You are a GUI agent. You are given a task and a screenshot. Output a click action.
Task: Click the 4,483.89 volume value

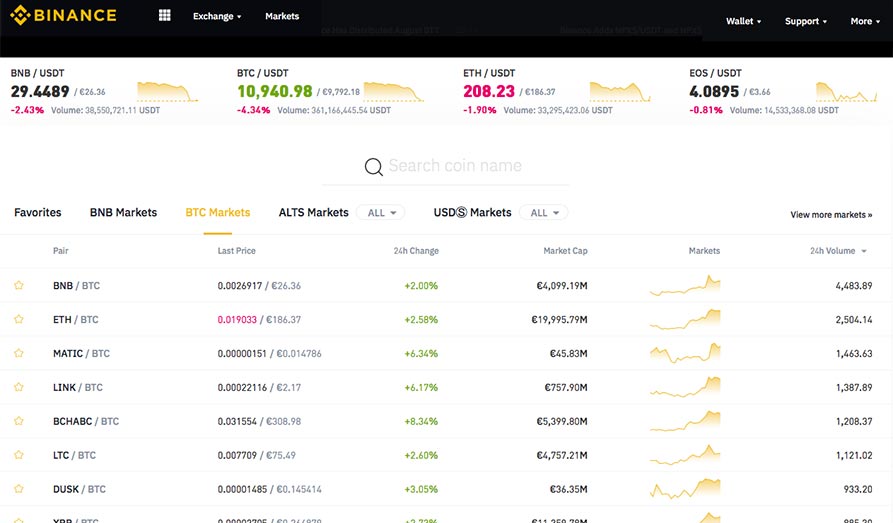click(854, 285)
